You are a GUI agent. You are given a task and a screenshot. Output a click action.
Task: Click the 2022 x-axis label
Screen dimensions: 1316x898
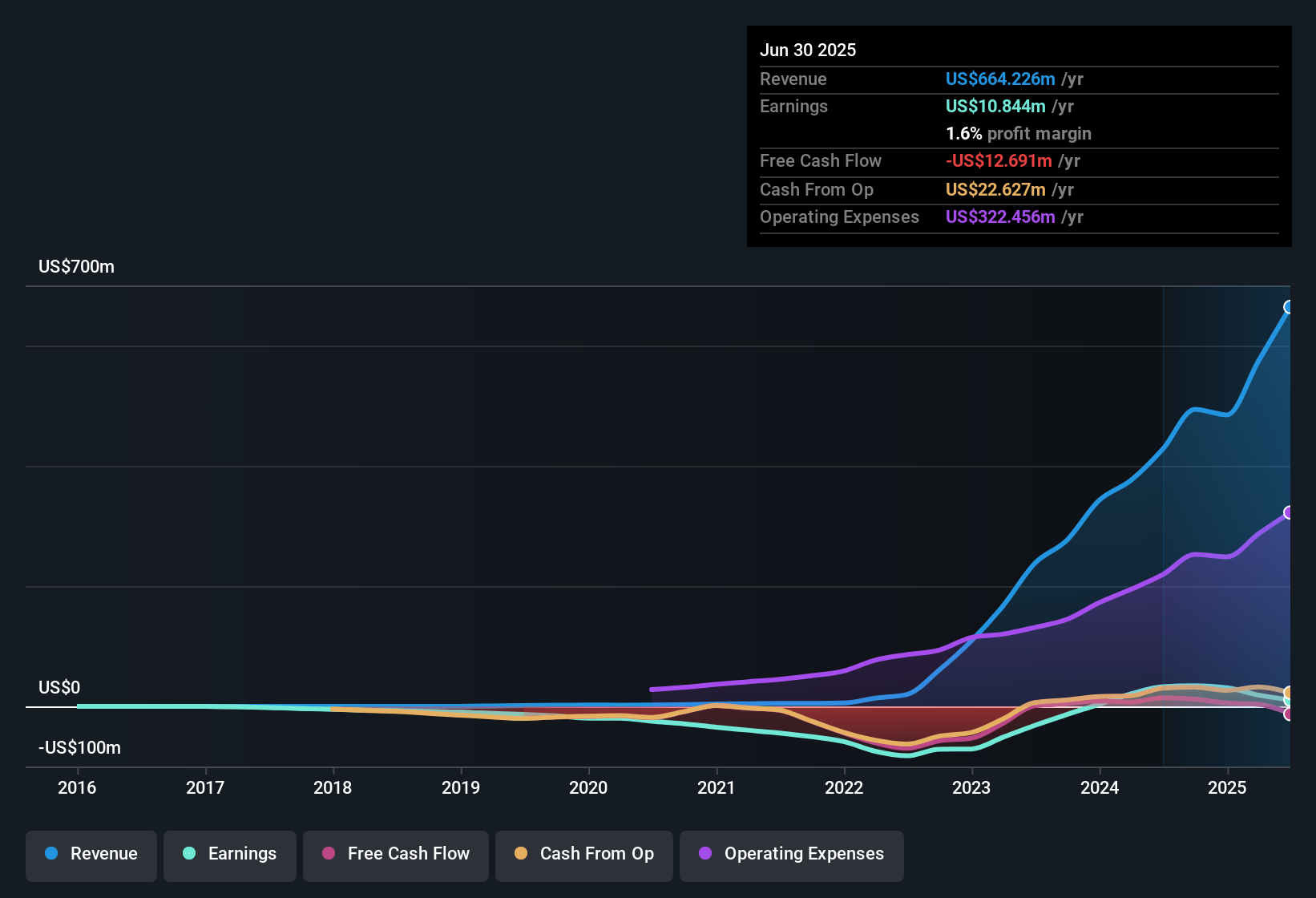[x=844, y=787]
